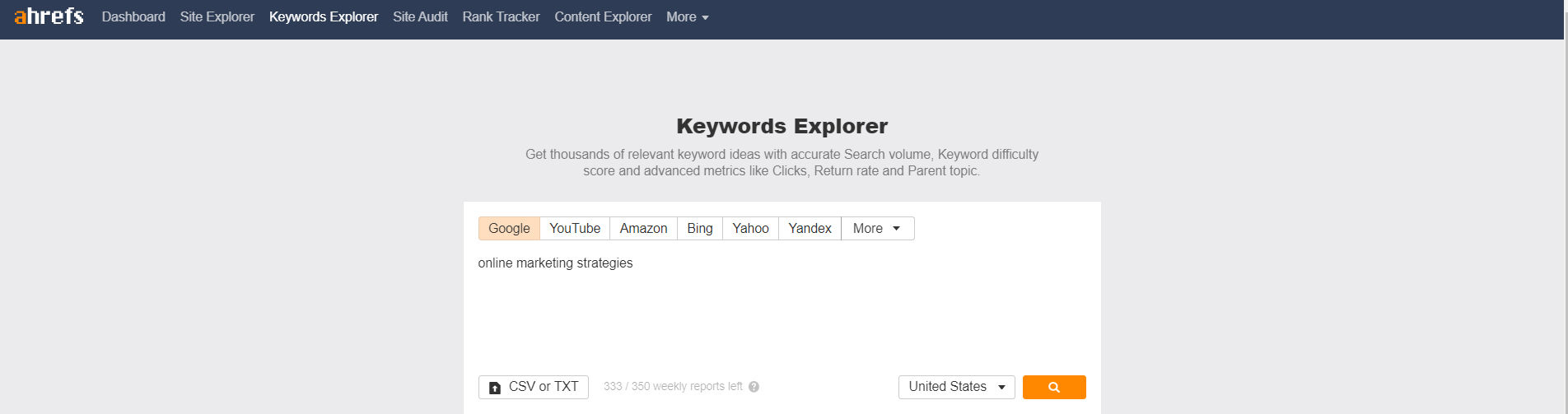Open the More menu in top navigation

click(x=687, y=16)
